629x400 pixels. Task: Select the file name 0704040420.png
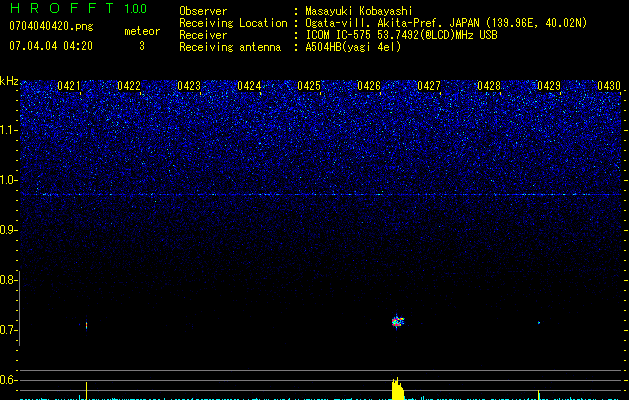point(51,26)
